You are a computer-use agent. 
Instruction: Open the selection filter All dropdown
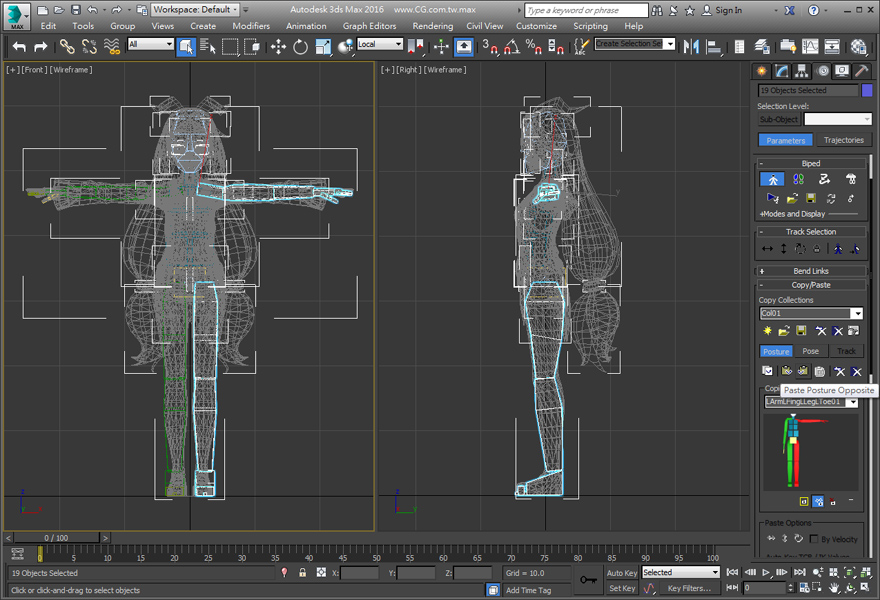click(x=150, y=44)
